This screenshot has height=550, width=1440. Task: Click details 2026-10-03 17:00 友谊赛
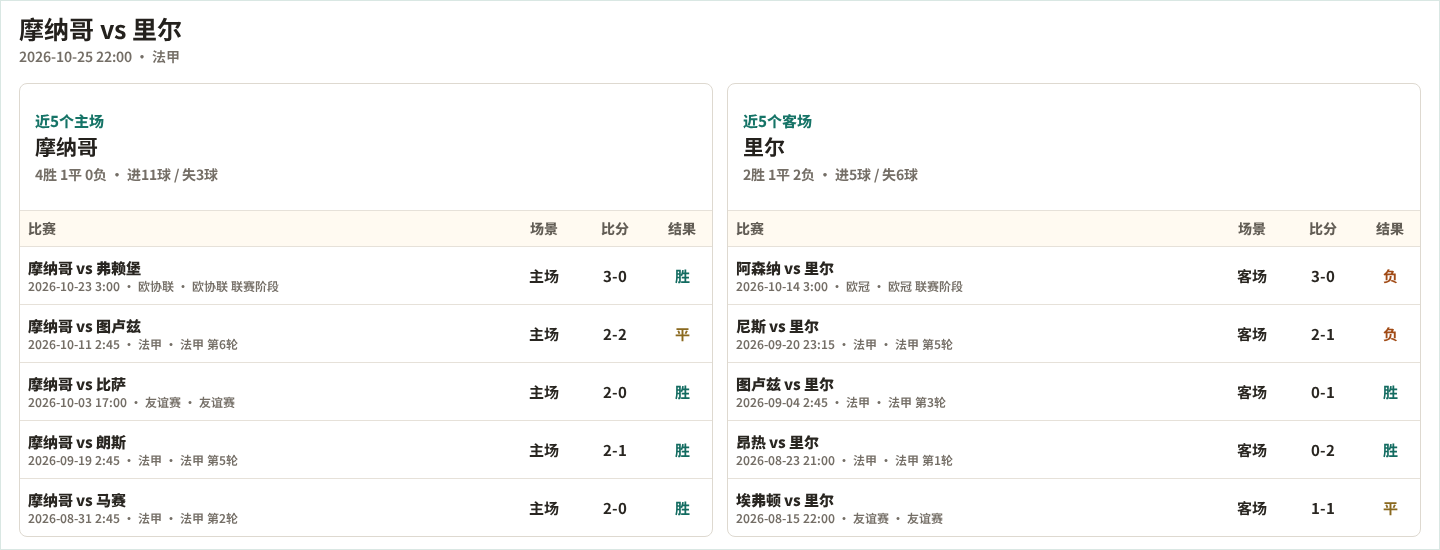(131, 403)
